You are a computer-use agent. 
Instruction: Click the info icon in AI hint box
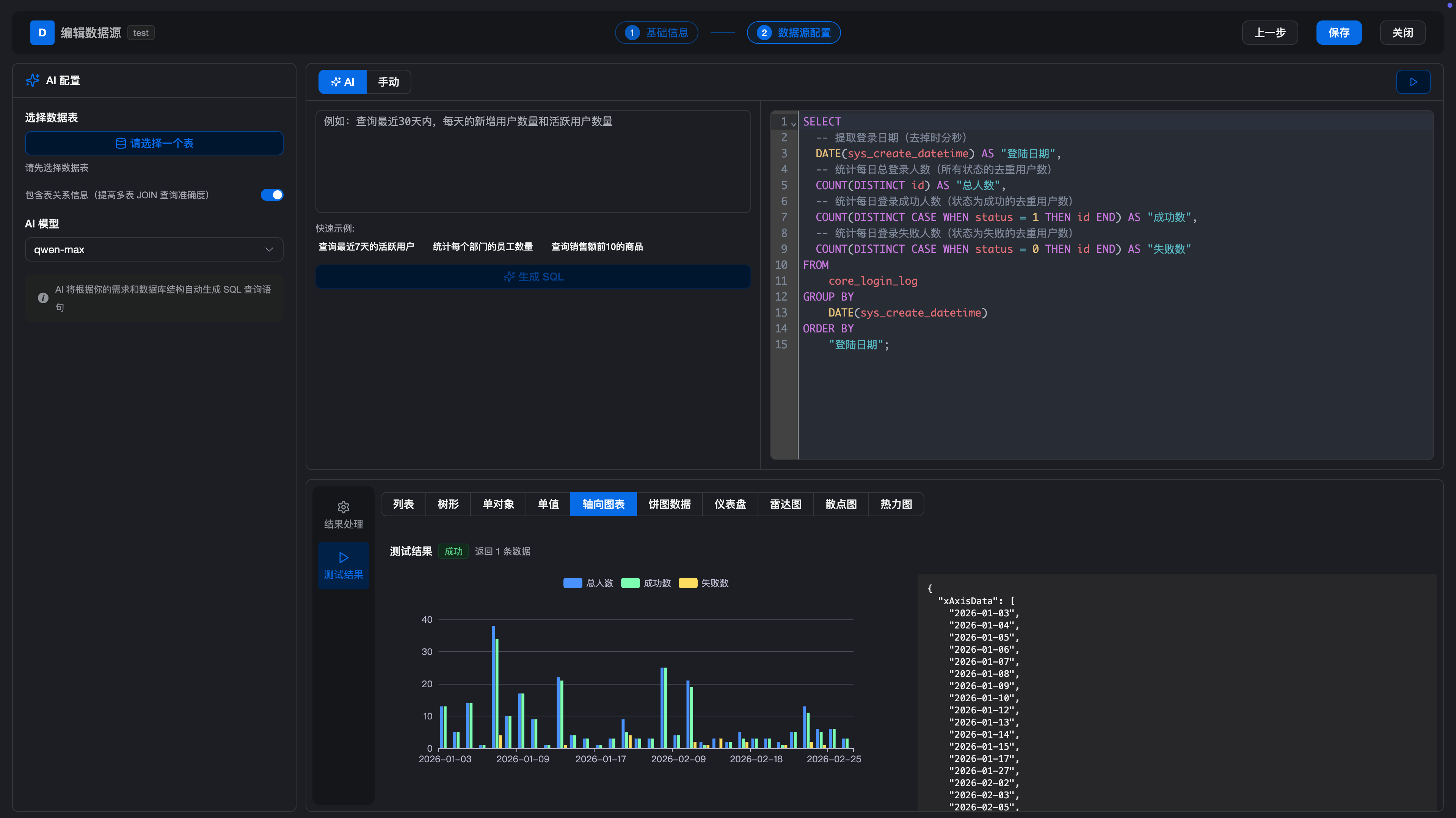[x=43, y=298]
